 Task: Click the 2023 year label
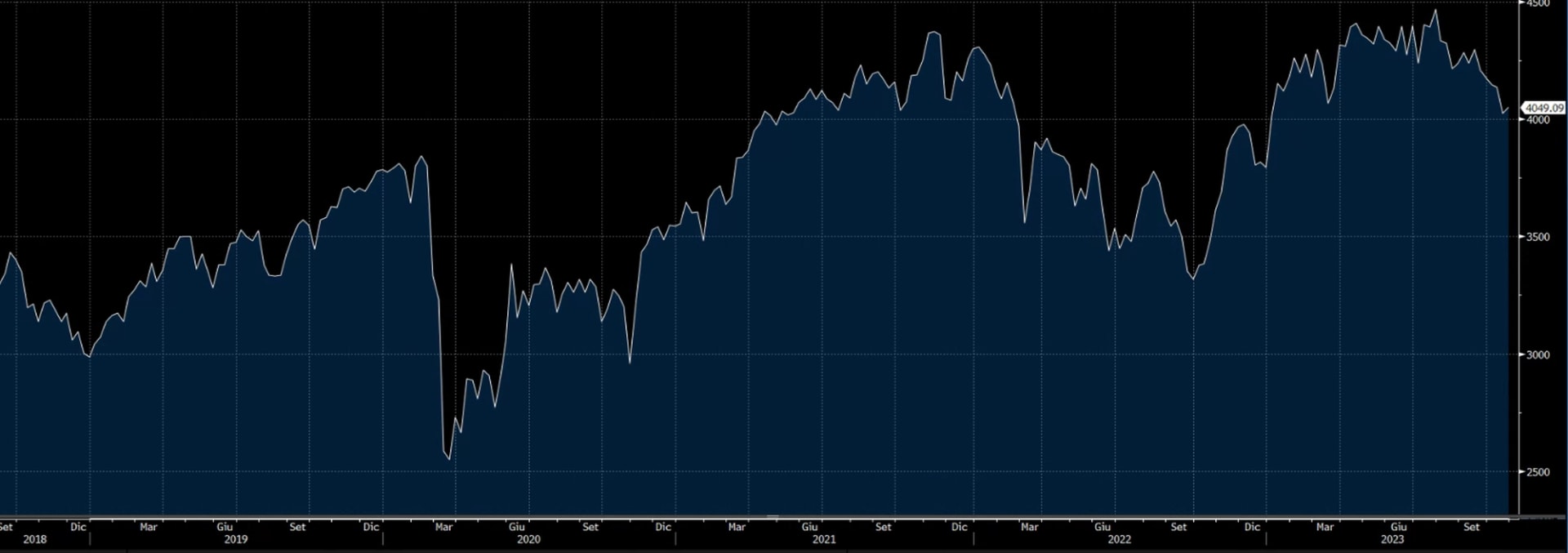[x=1392, y=540]
